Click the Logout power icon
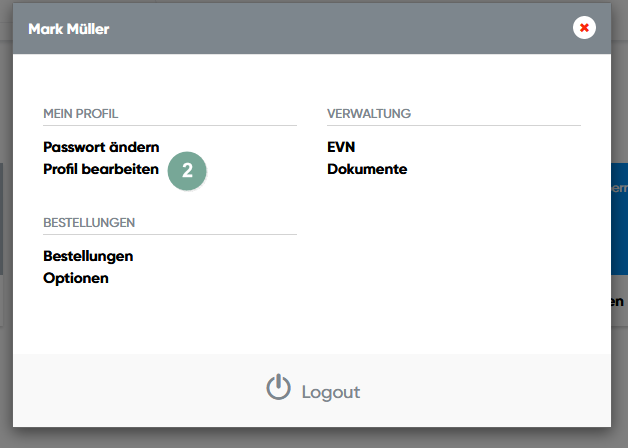This screenshot has height=448, width=628. [x=278, y=389]
